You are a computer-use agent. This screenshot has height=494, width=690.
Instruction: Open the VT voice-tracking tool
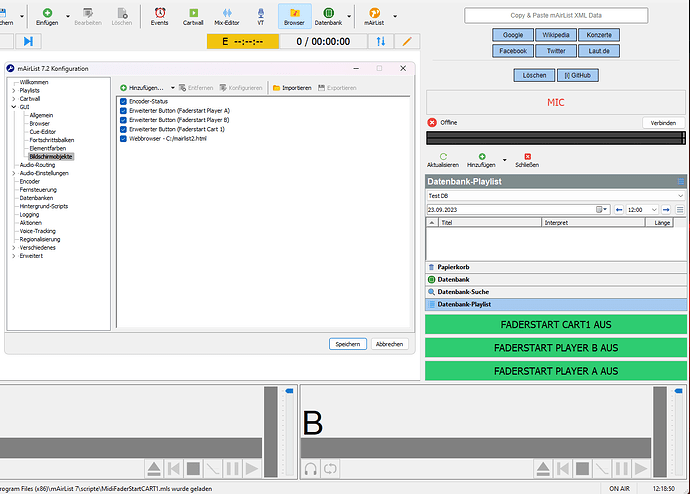pyautogui.click(x=261, y=16)
